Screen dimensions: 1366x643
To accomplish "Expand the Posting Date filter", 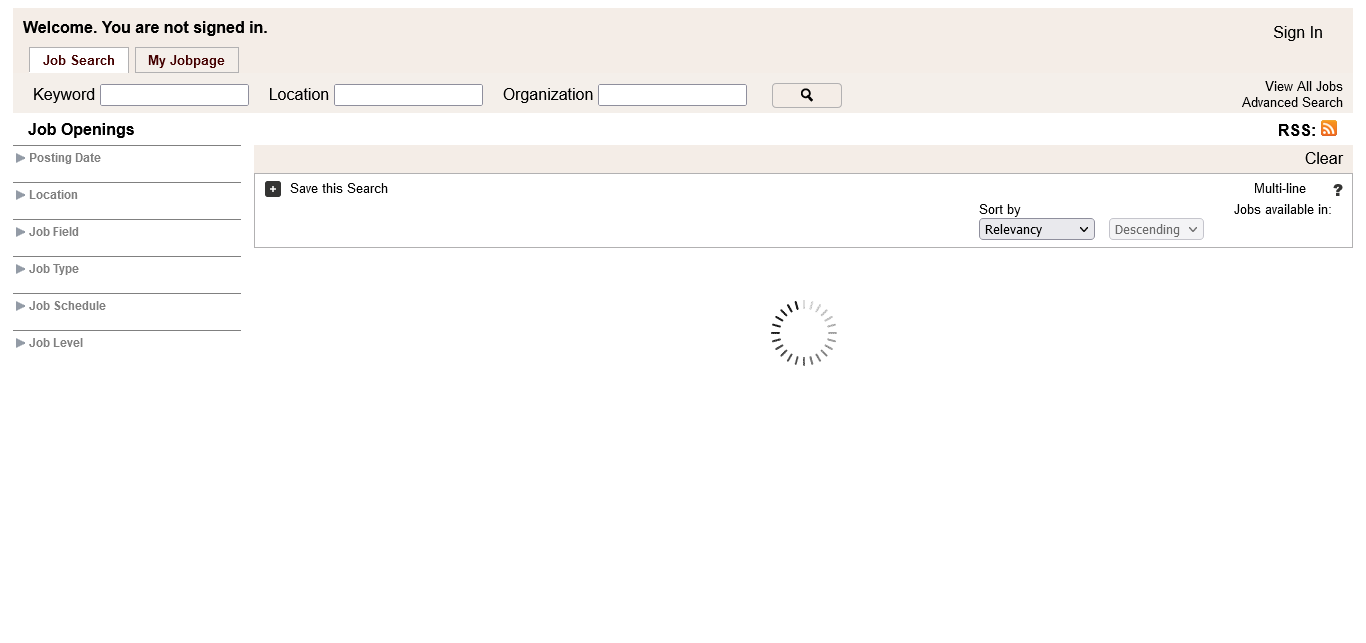I will (64, 158).
